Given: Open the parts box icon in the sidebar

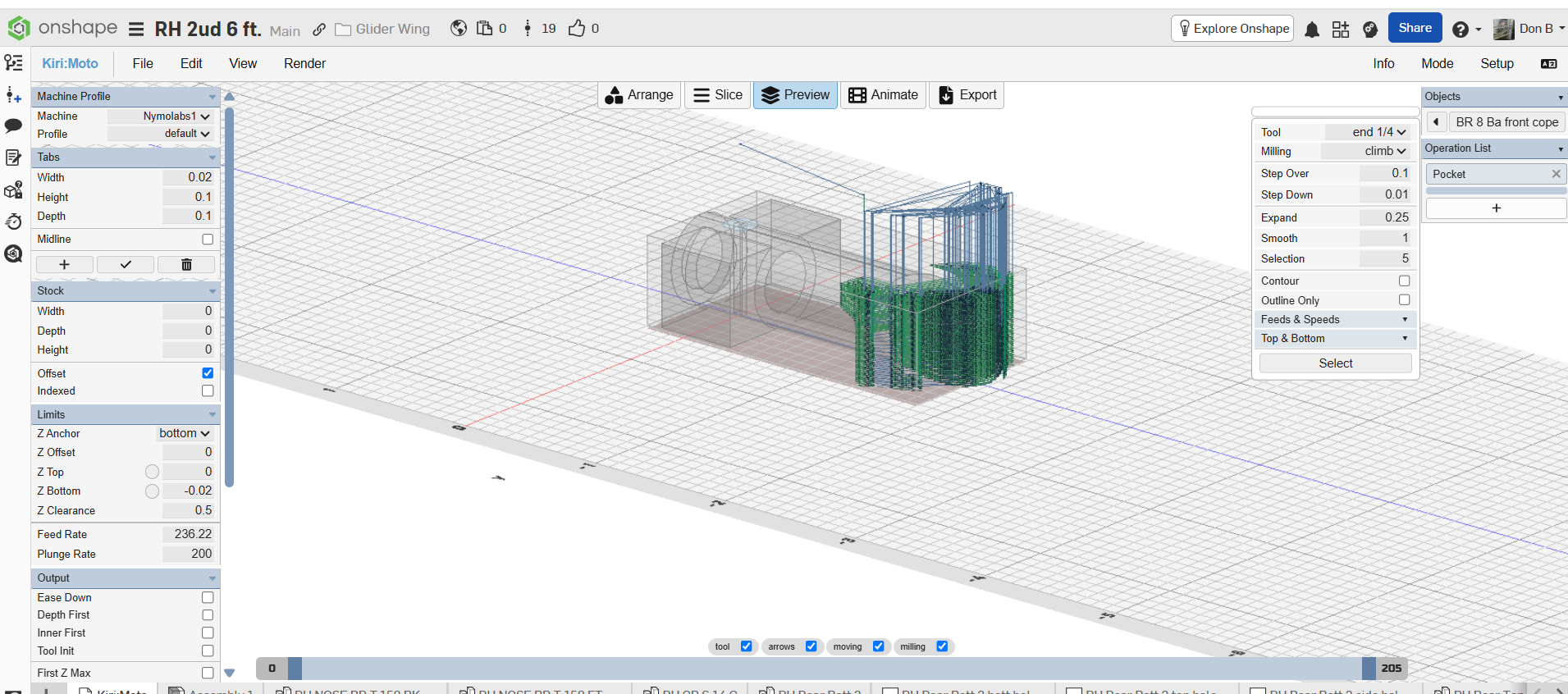Looking at the screenshot, I should (13, 190).
